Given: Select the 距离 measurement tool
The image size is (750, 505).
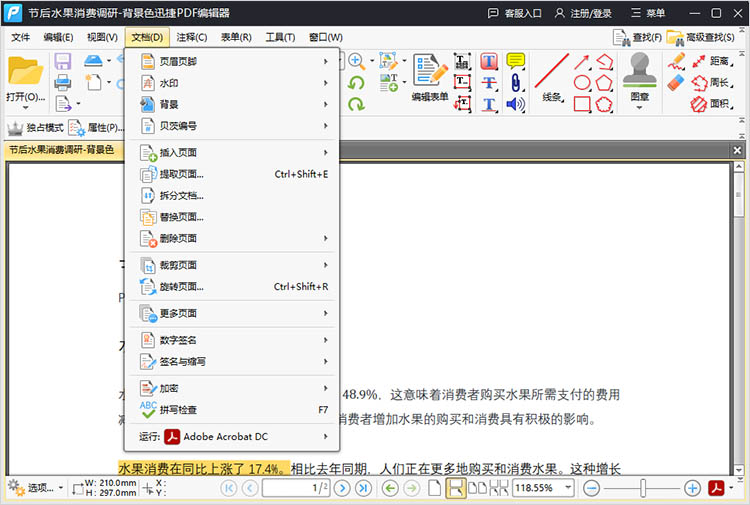Looking at the screenshot, I should (x=713, y=61).
